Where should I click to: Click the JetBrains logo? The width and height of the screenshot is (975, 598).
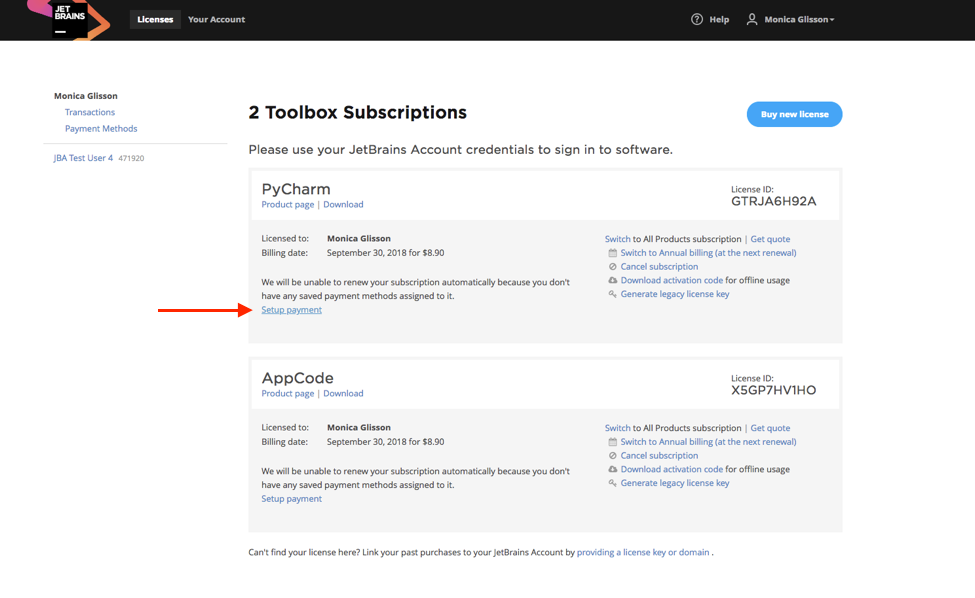(x=68, y=19)
